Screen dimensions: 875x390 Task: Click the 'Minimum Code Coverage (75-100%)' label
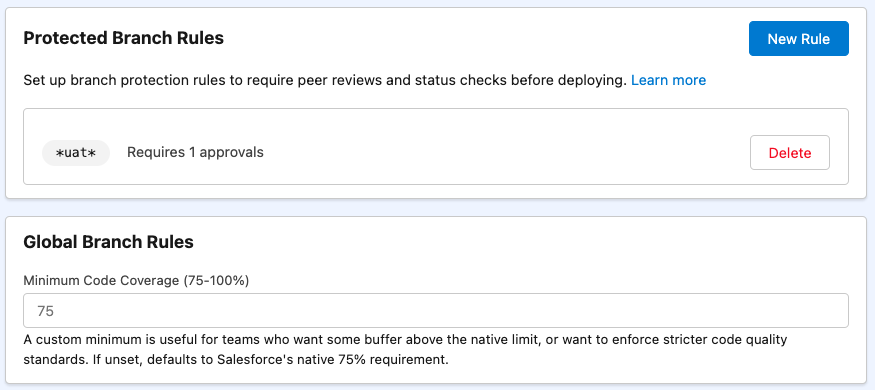click(136, 281)
